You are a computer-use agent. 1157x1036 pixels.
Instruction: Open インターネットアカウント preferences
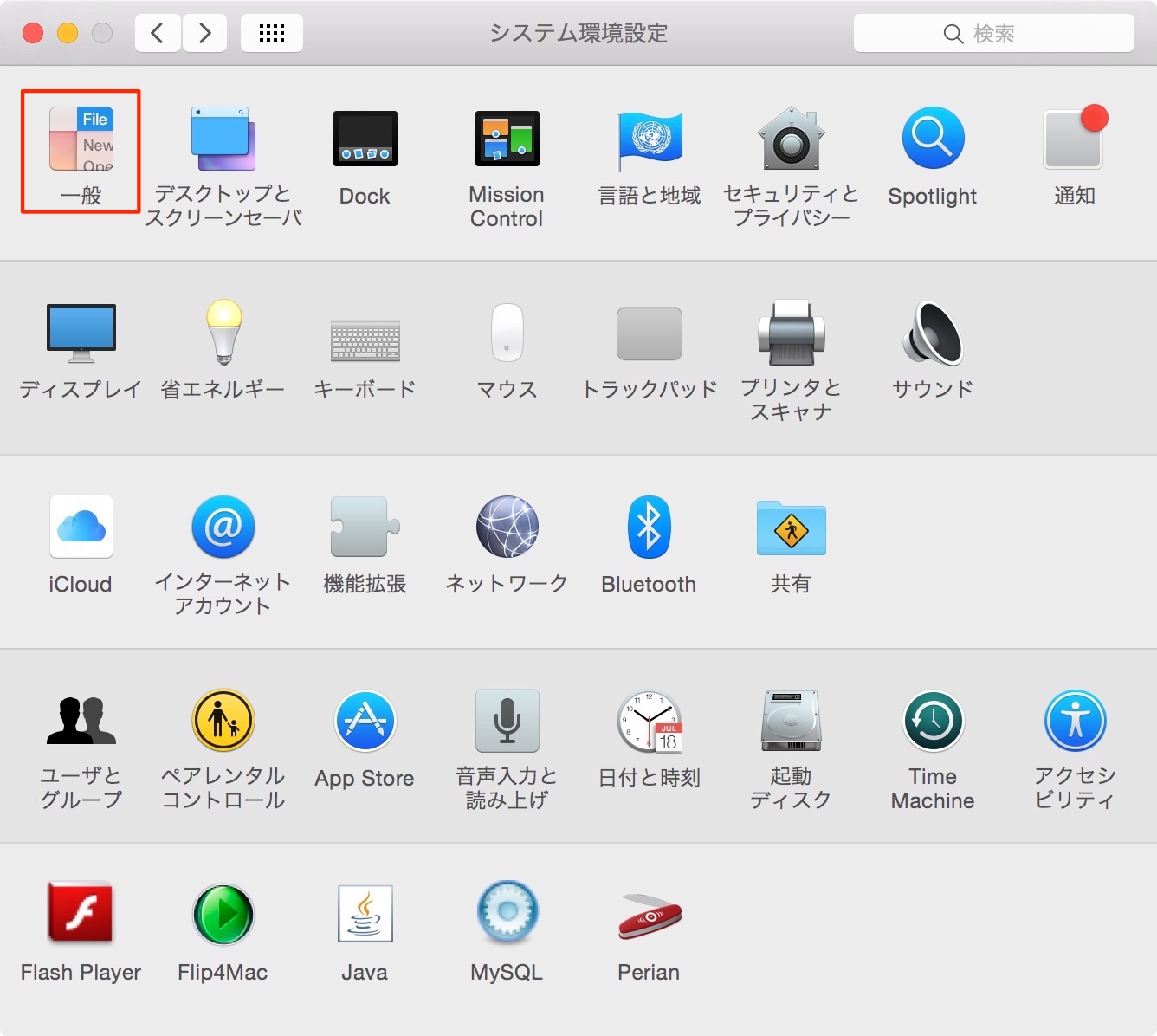click(223, 527)
